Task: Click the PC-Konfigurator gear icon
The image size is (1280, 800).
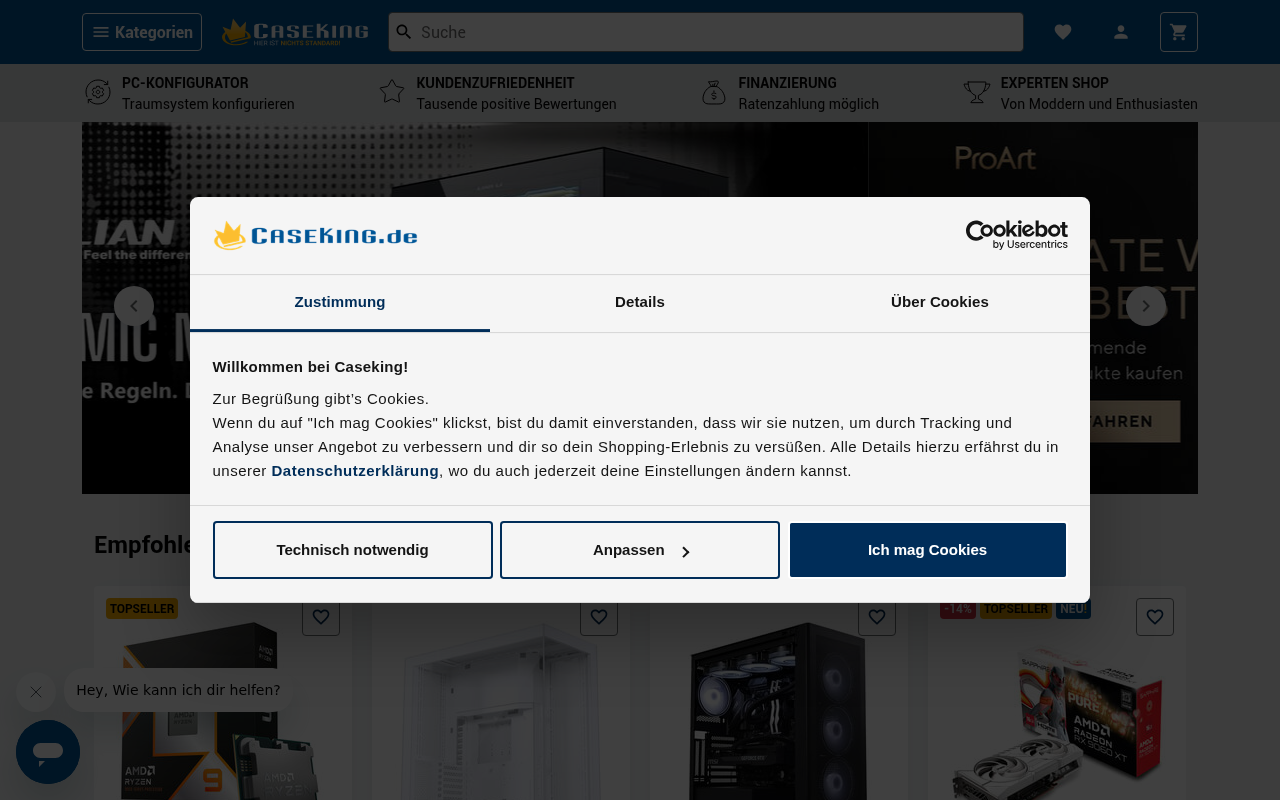Action: pos(98,93)
